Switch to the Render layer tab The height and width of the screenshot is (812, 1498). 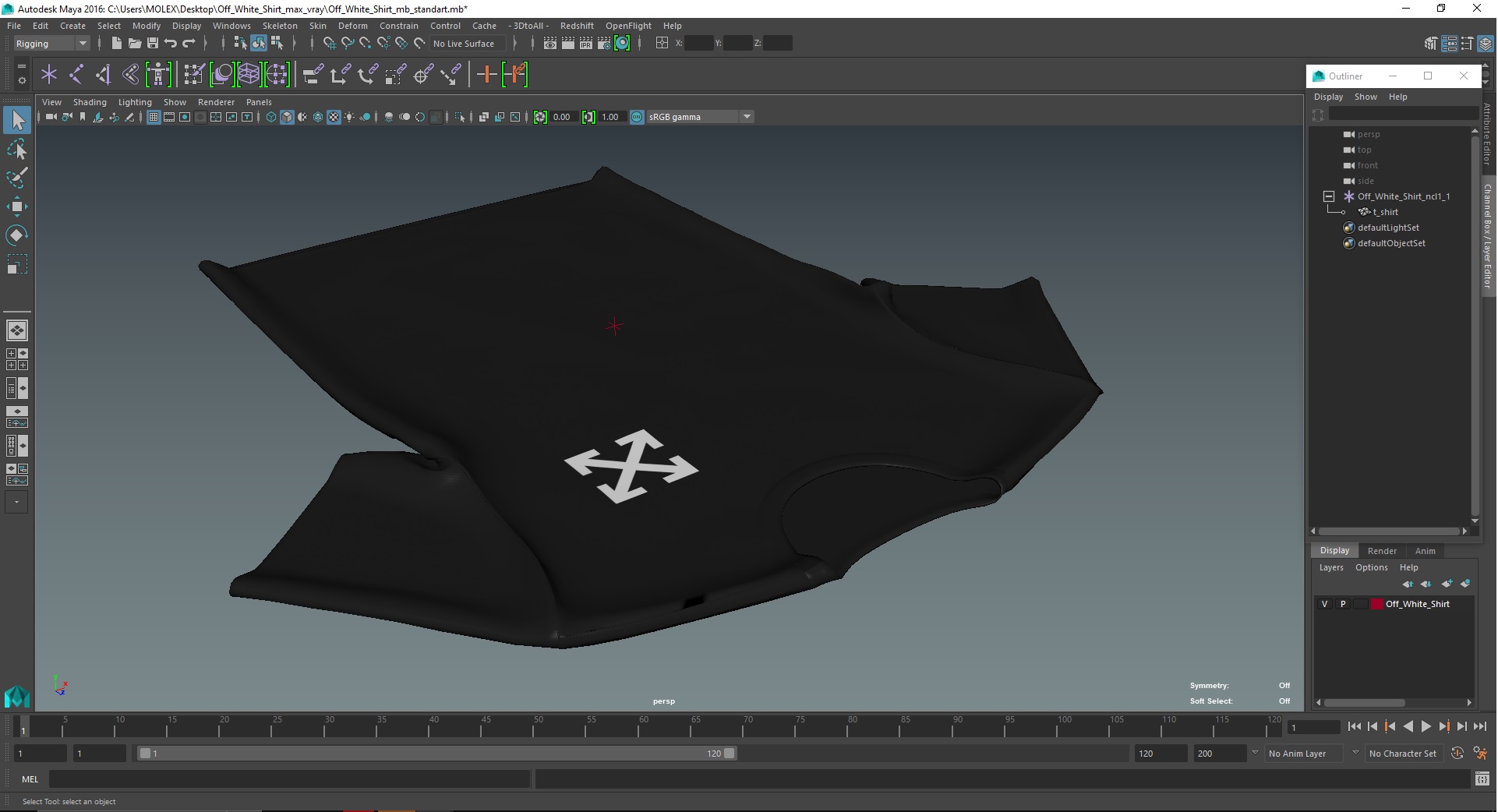tap(1382, 551)
